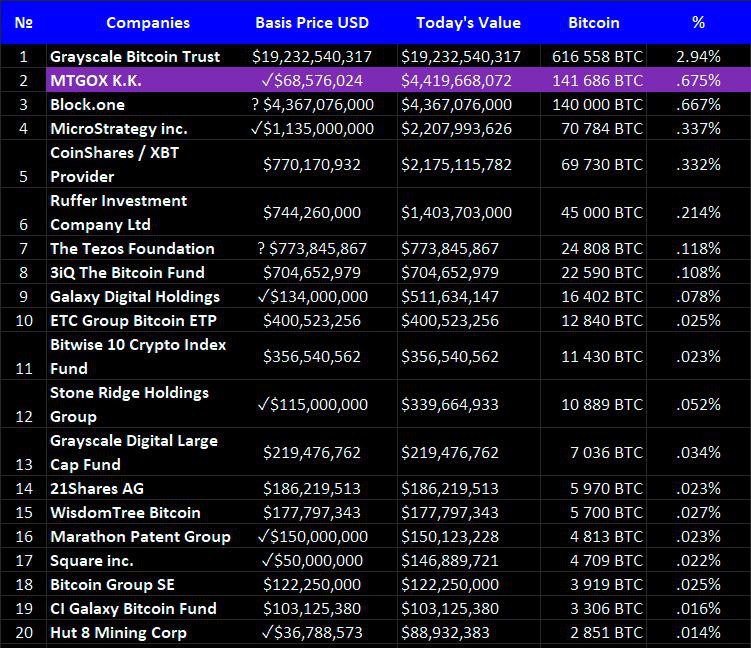Click the Bitcoin column header
The height and width of the screenshot is (648, 751).
click(593, 23)
